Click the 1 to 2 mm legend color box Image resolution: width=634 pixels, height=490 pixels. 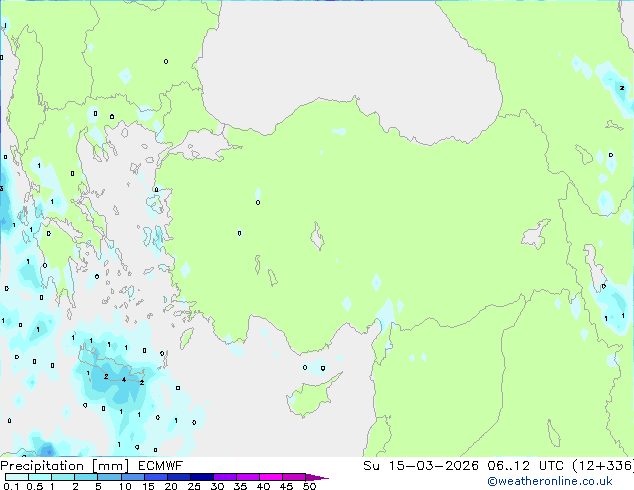(63, 477)
